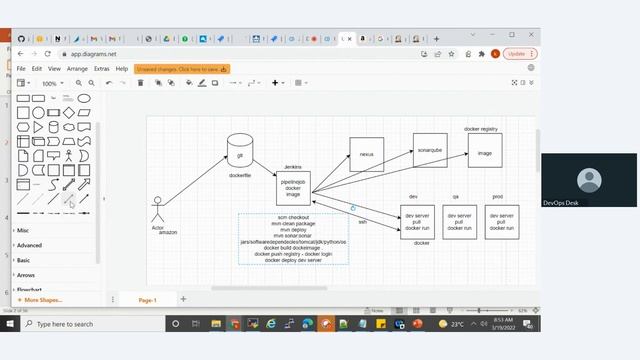Click the To Back icon
This screenshot has height=360, width=640.
(x=171, y=83)
